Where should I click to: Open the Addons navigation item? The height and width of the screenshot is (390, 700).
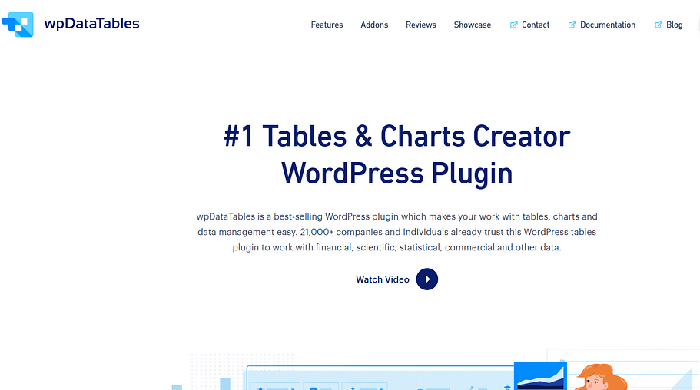point(374,25)
